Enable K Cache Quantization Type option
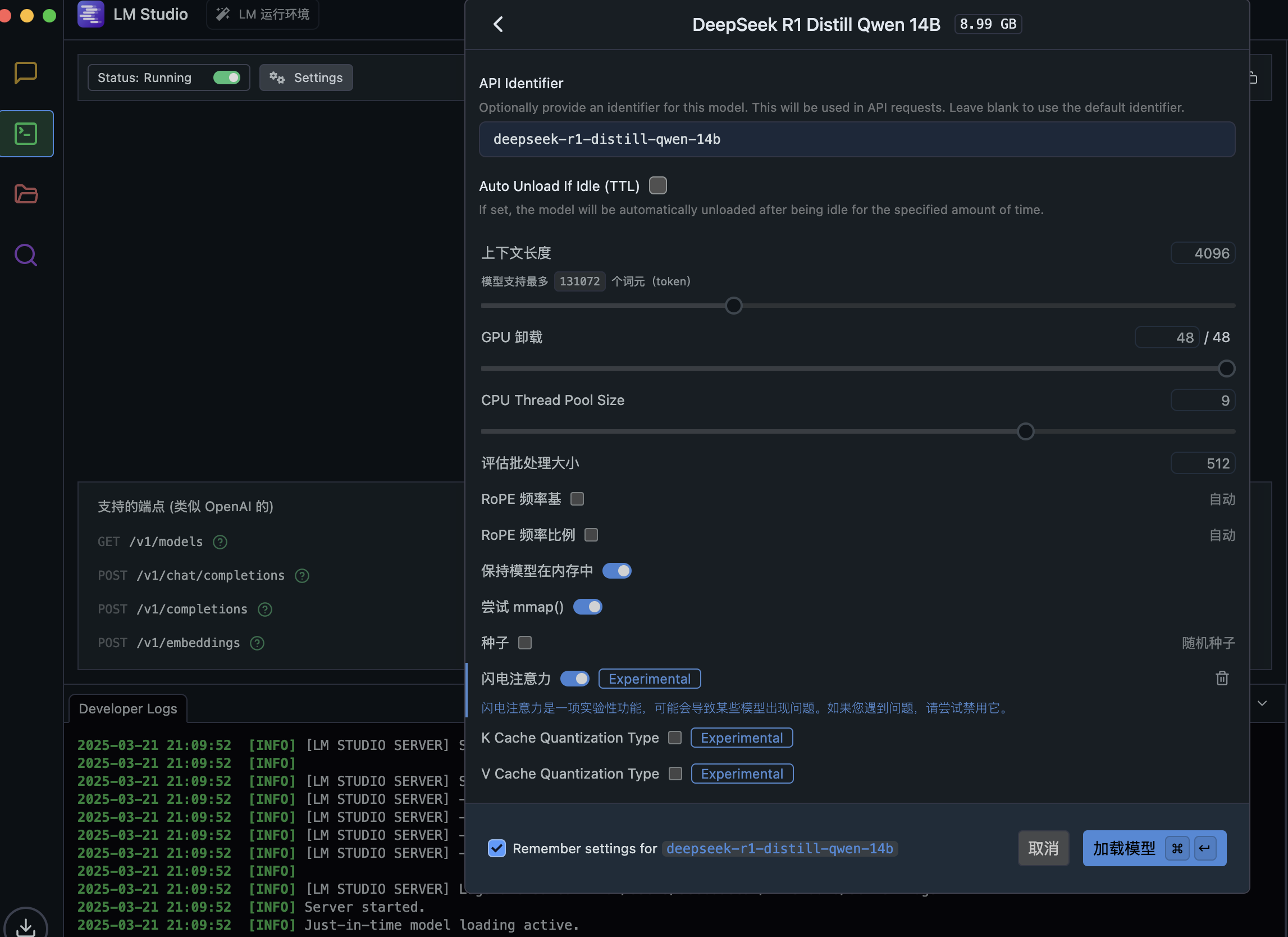1288x937 pixels. 675,738
